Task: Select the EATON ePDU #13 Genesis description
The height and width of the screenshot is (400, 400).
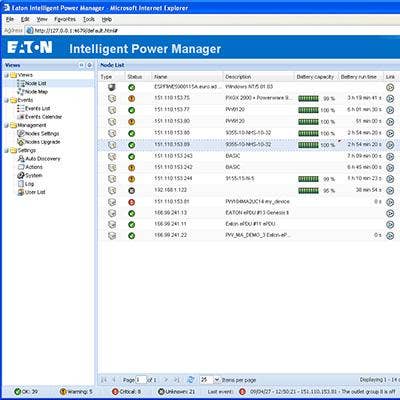Action: 257,213
